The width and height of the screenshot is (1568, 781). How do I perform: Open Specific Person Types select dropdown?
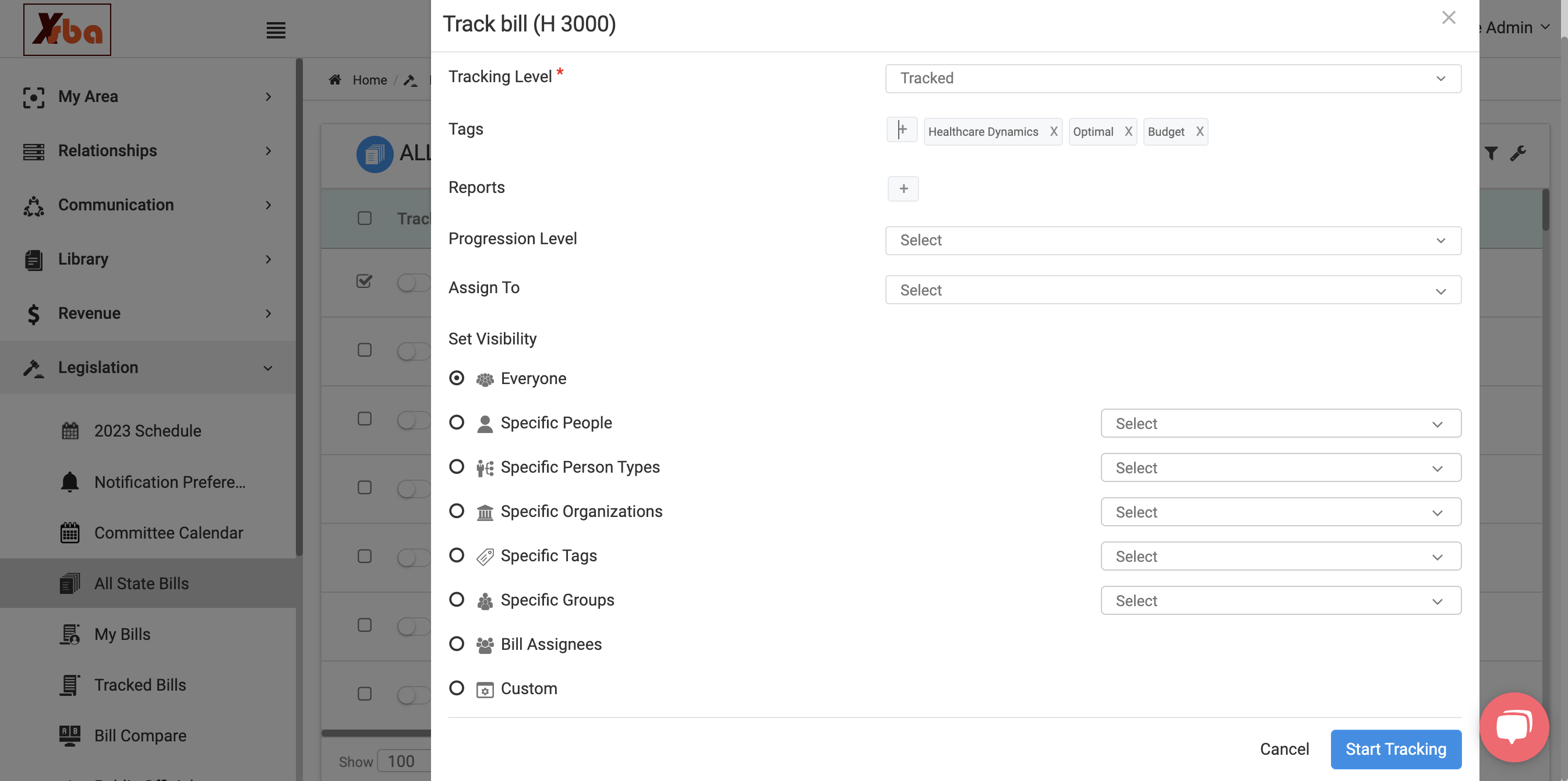pos(1281,468)
